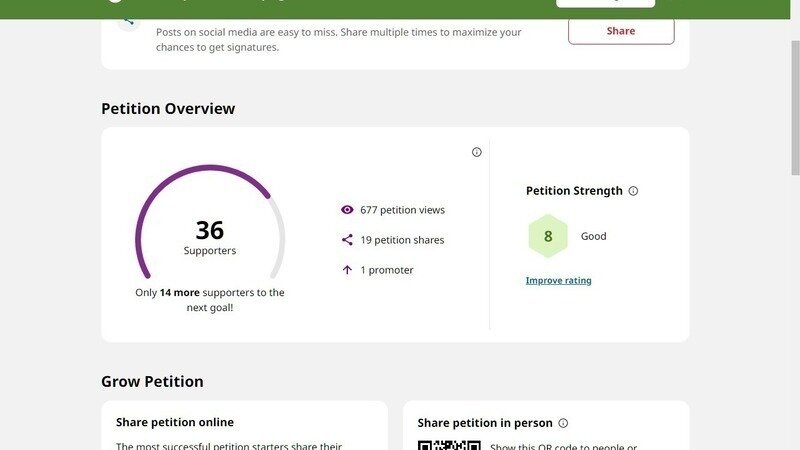Click the info icon above petition stats
Screen dimensions: 800x450
pos(476,152)
